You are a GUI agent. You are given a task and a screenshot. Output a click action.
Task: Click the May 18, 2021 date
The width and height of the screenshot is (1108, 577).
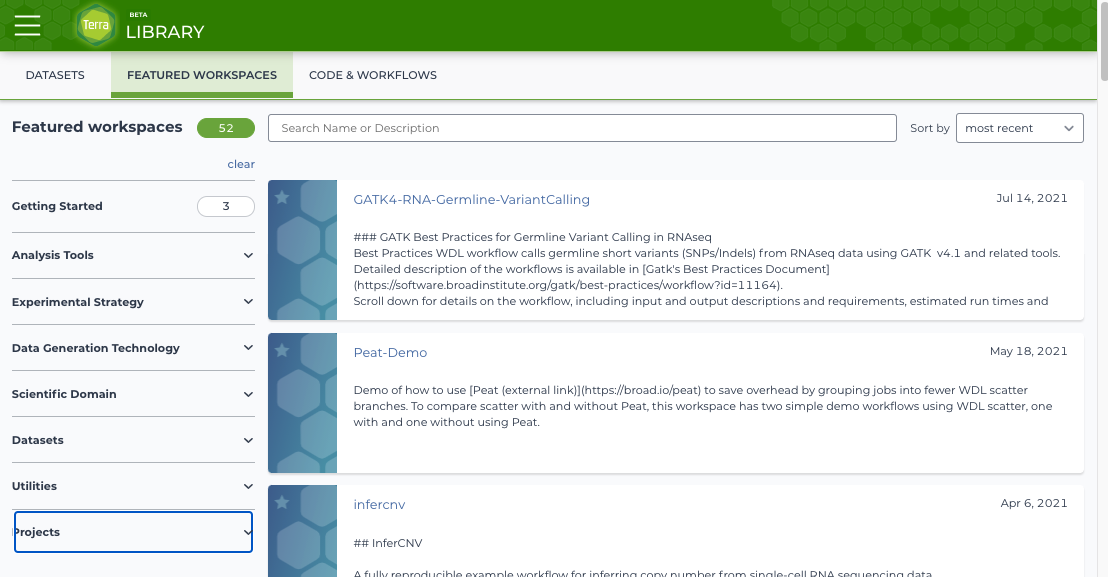pos(1028,351)
